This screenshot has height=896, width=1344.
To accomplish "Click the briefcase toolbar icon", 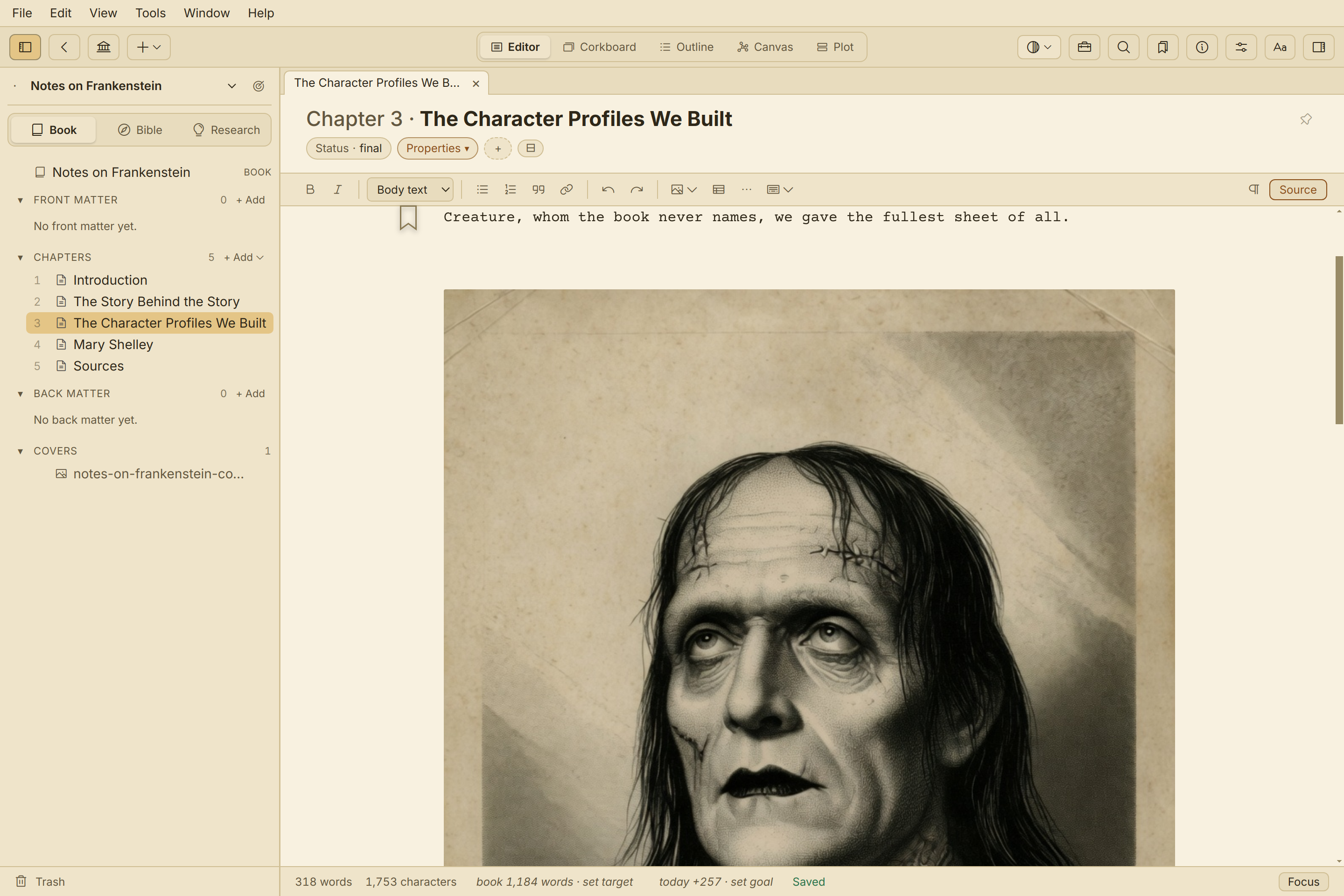I will coord(1084,47).
